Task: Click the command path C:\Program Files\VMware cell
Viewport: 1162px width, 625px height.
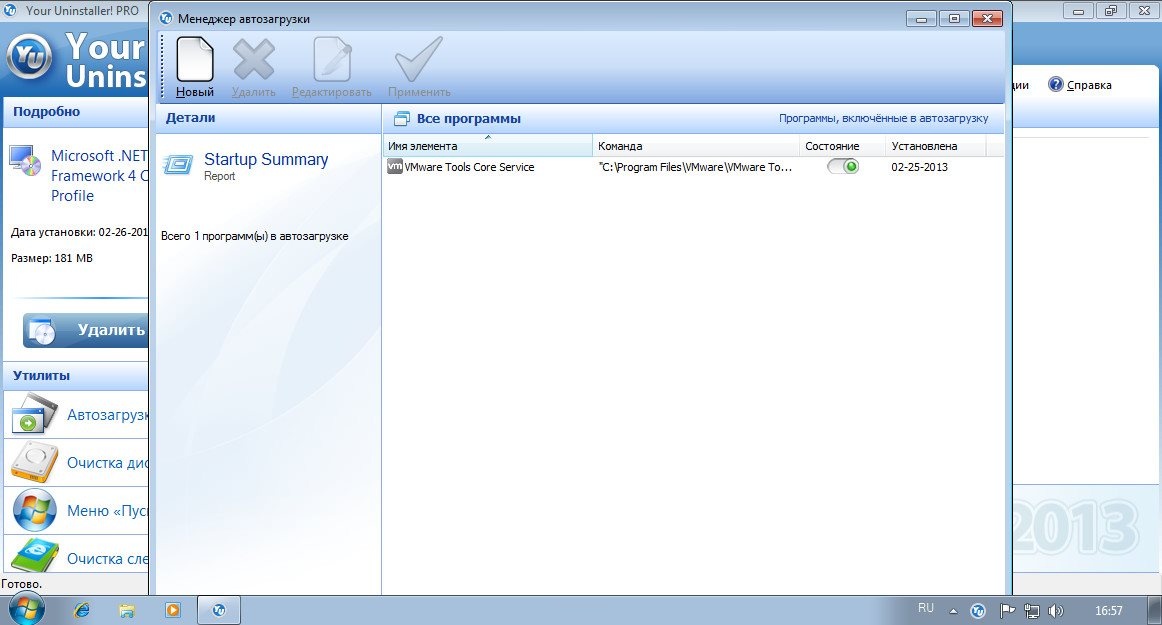Action: click(695, 167)
